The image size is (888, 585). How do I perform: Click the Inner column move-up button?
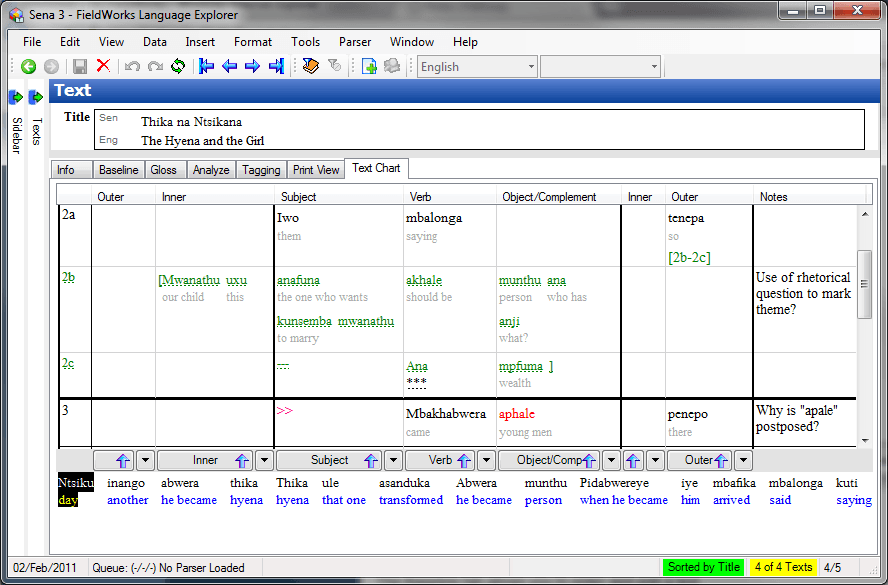coord(233,459)
